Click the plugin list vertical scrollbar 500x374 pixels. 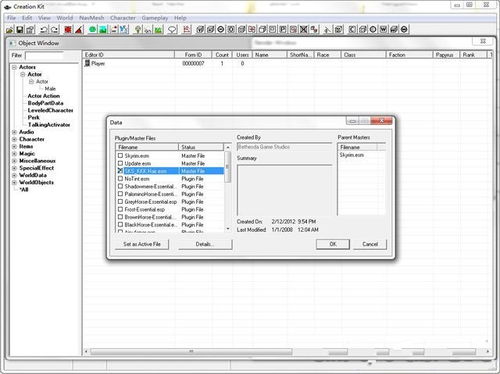(x=228, y=188)
